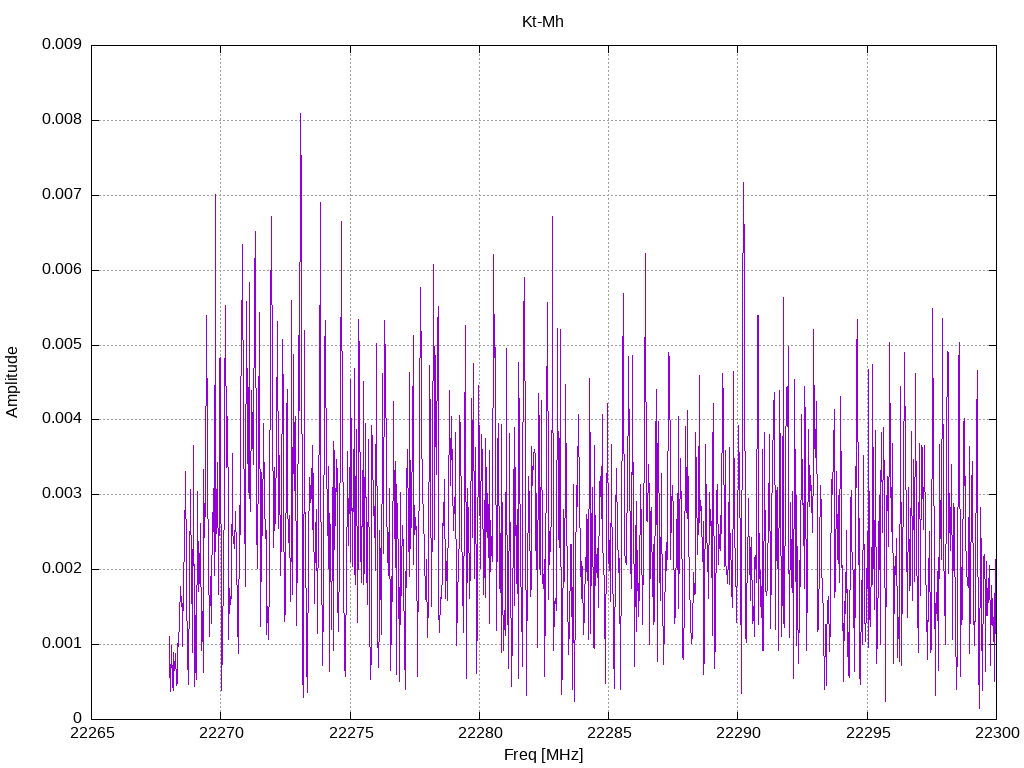This screenshot has height=768, width=1024.
Task: Click the 22285 frequency tick label
Action: [609, 733]
